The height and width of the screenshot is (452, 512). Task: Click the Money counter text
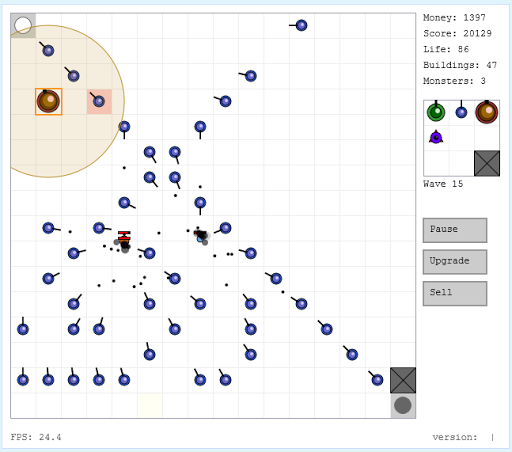(454, 18)
